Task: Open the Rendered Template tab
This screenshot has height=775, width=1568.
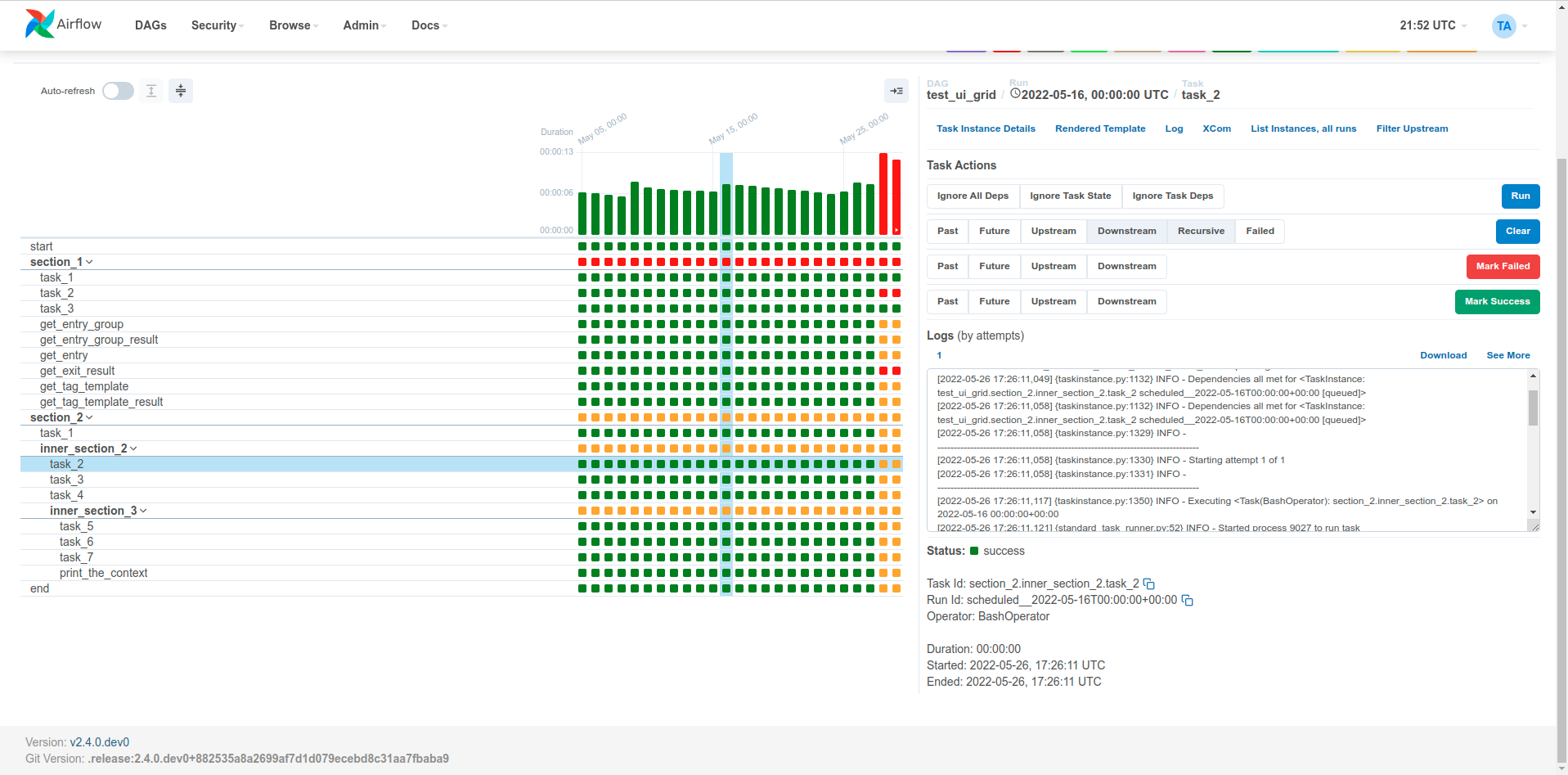Action: [x=1100, y=128]
